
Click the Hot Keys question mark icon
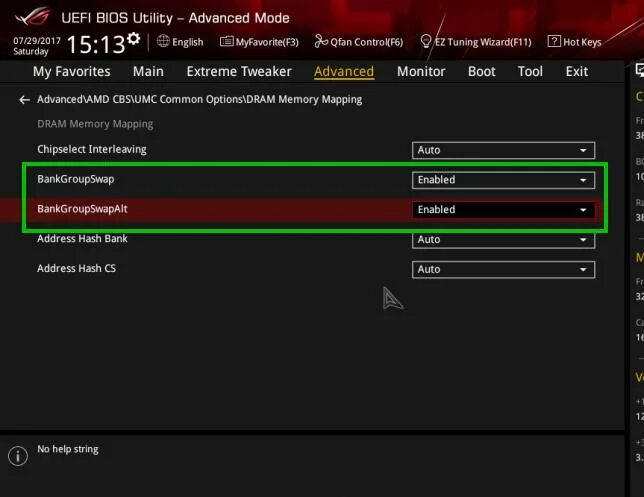pos(554,41)
